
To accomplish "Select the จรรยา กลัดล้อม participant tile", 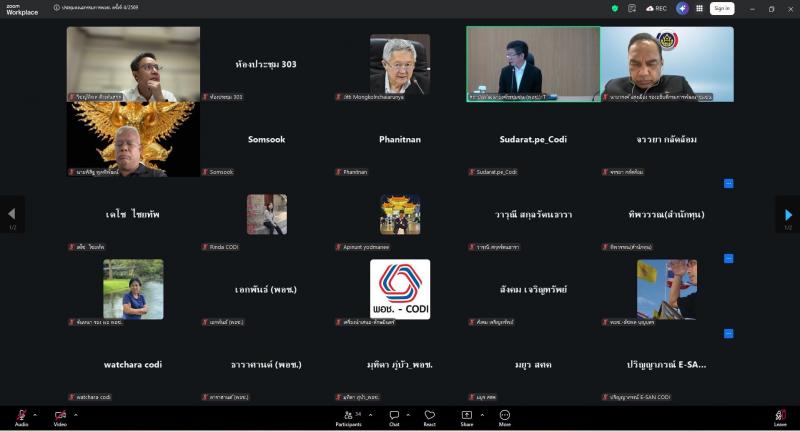I will coord(667,139).
